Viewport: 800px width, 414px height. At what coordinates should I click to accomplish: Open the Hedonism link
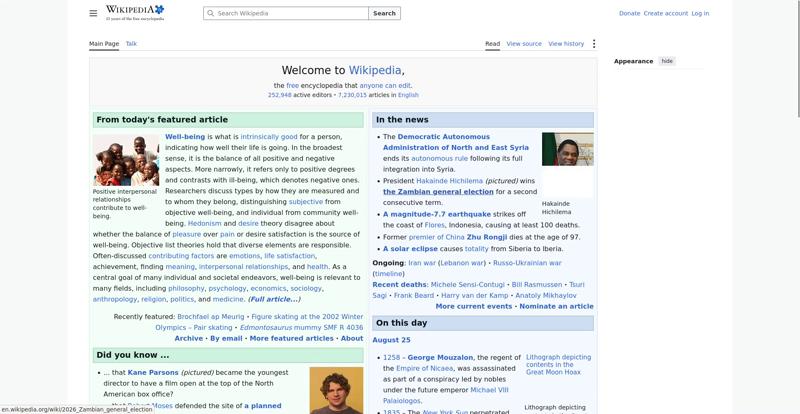(x=205, y=224)
